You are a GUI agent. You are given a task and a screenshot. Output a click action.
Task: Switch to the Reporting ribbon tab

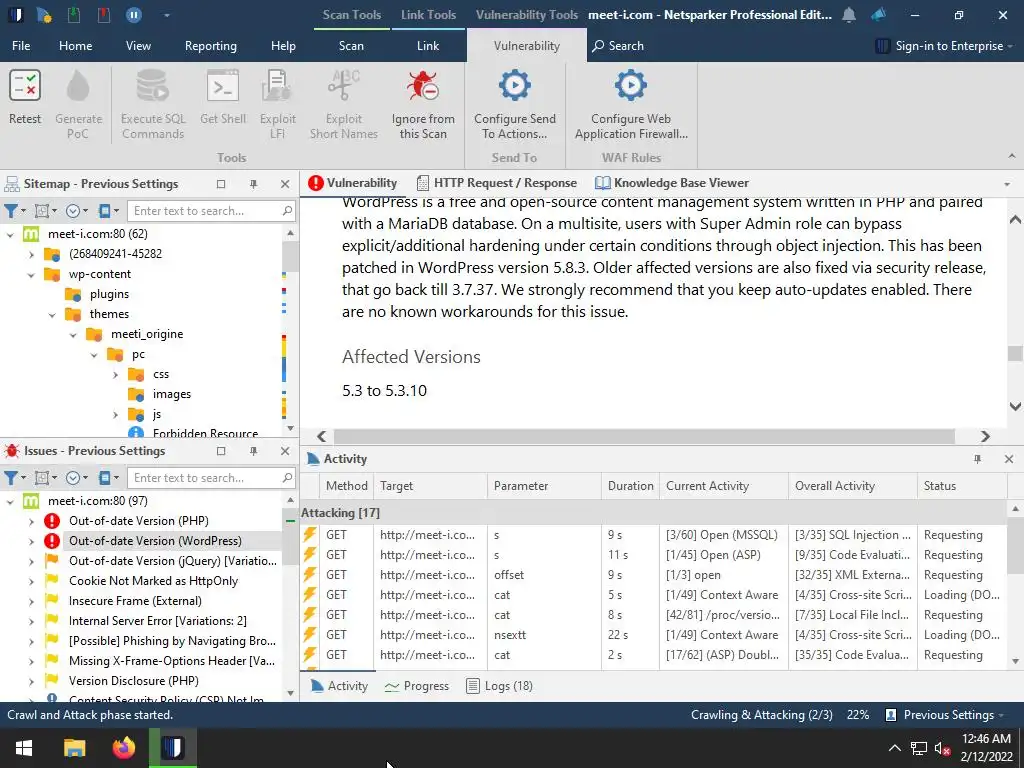[x=210, y=46]
